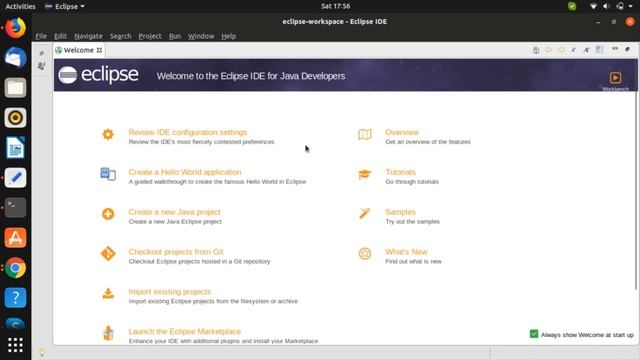Click the gear icon for IDE settings
This screenshot has height=360, width=640.
(x=108, y=134)
